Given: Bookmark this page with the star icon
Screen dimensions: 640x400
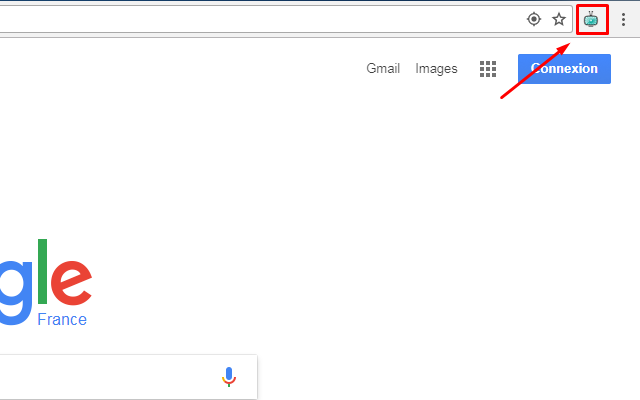Looking at the screenshot, I should point(559,19).
